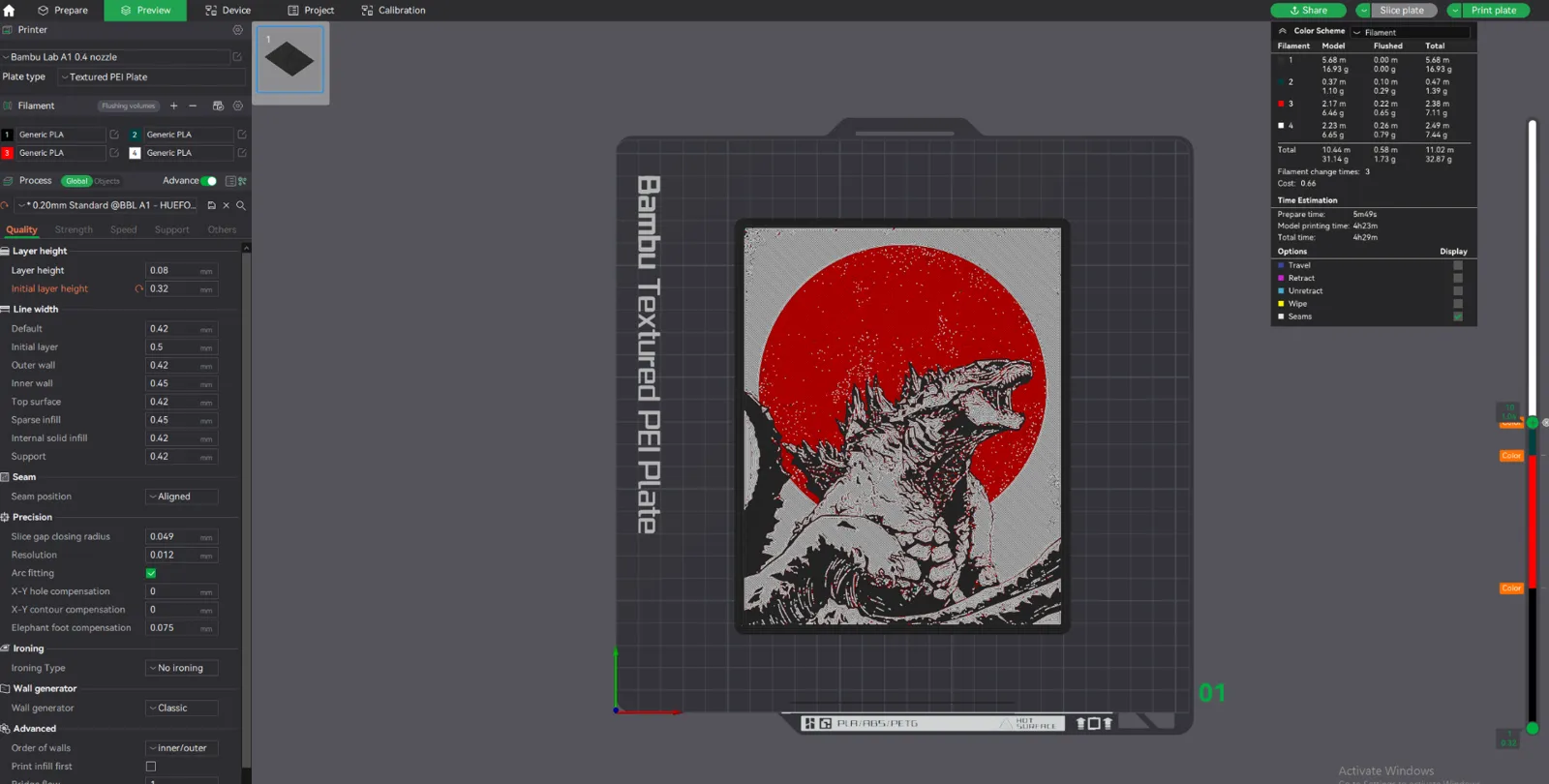Click the Print plate button
This screenshot has width=1549, height=784.
pos(1495,11)
